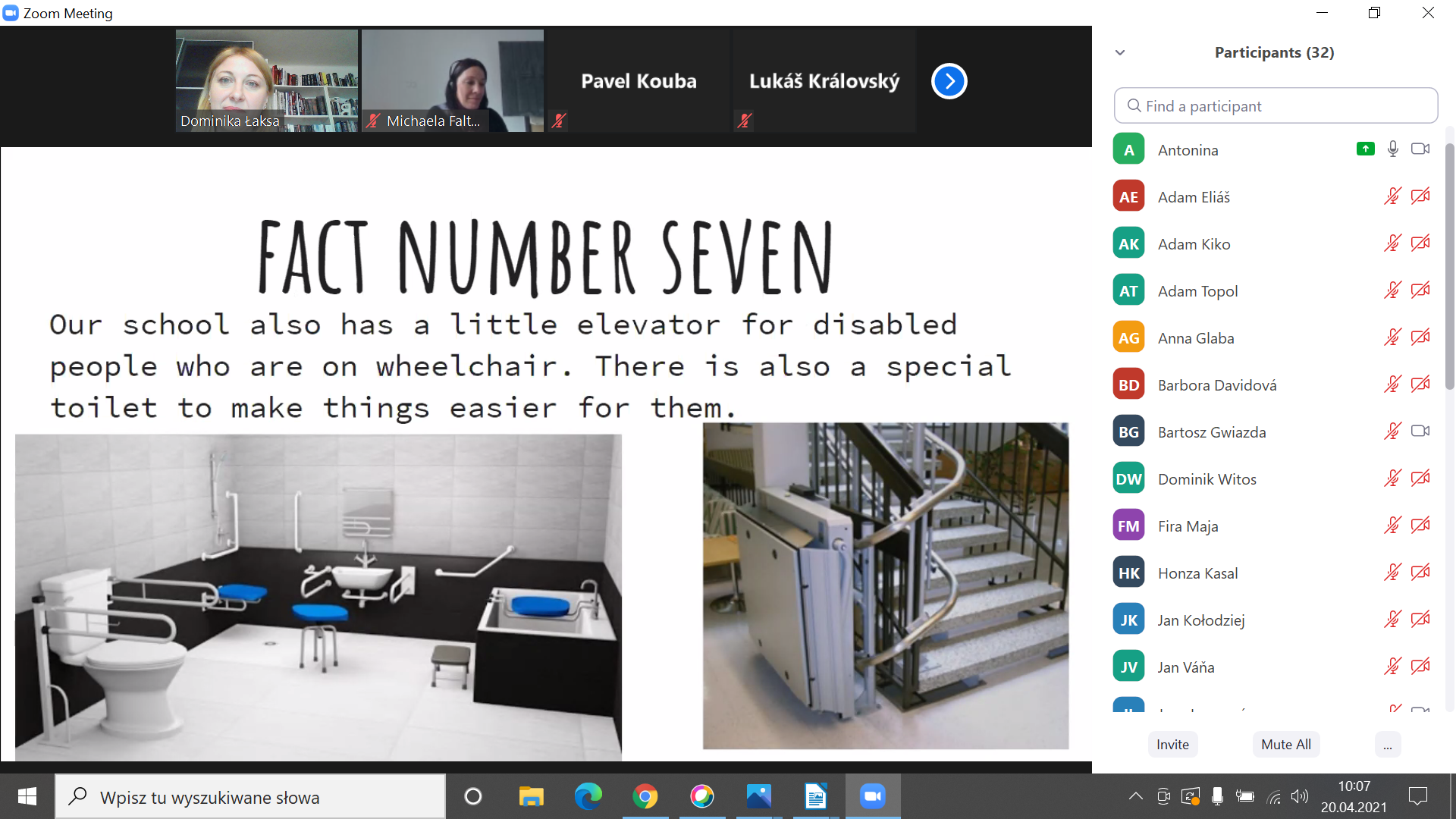
Task: Click Antonina's camera icon
Action: [1420, 149]
